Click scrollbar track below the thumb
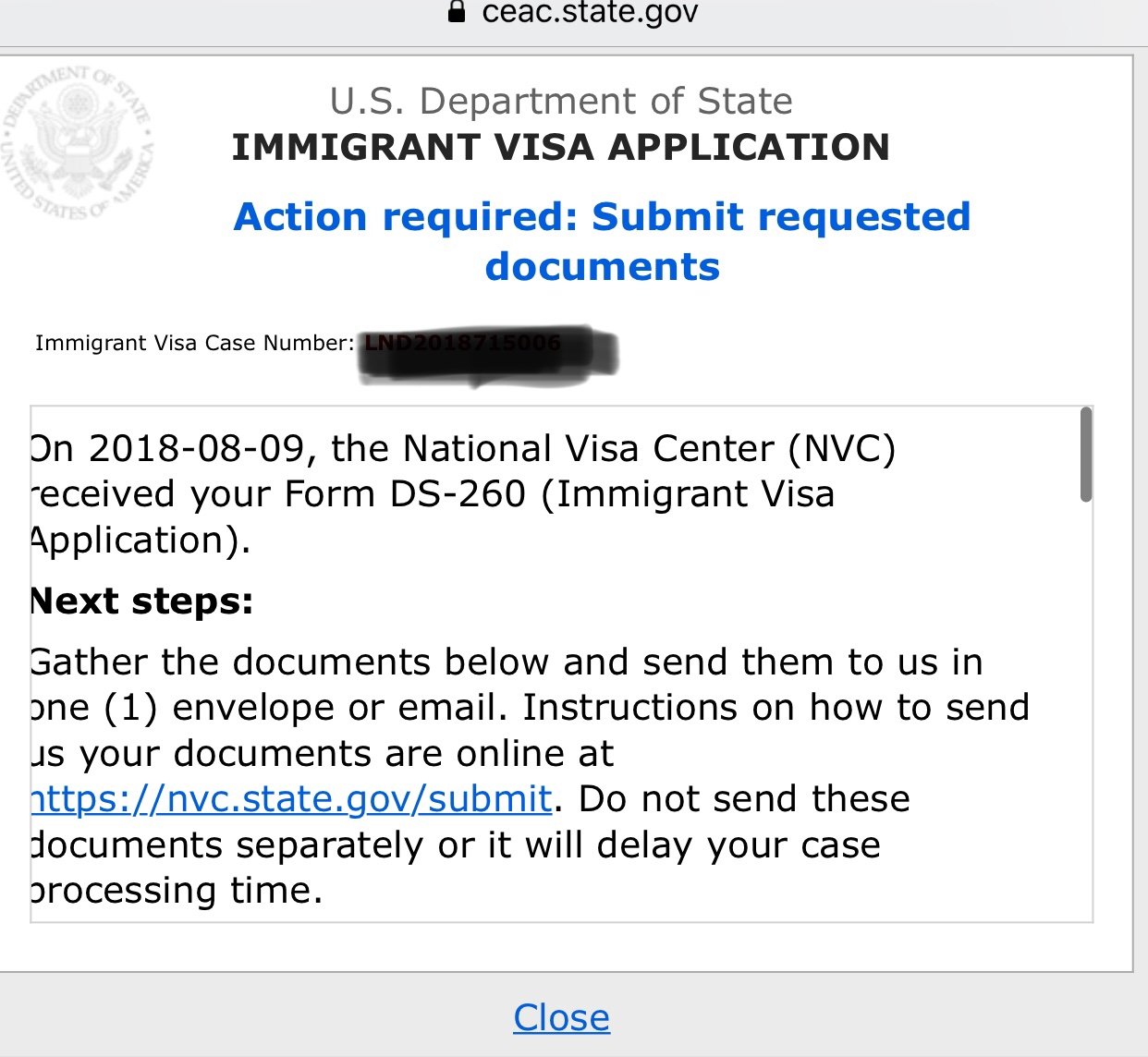Image resolution: width=1148 pixels, height=1057 pixels. (1086, 711)
